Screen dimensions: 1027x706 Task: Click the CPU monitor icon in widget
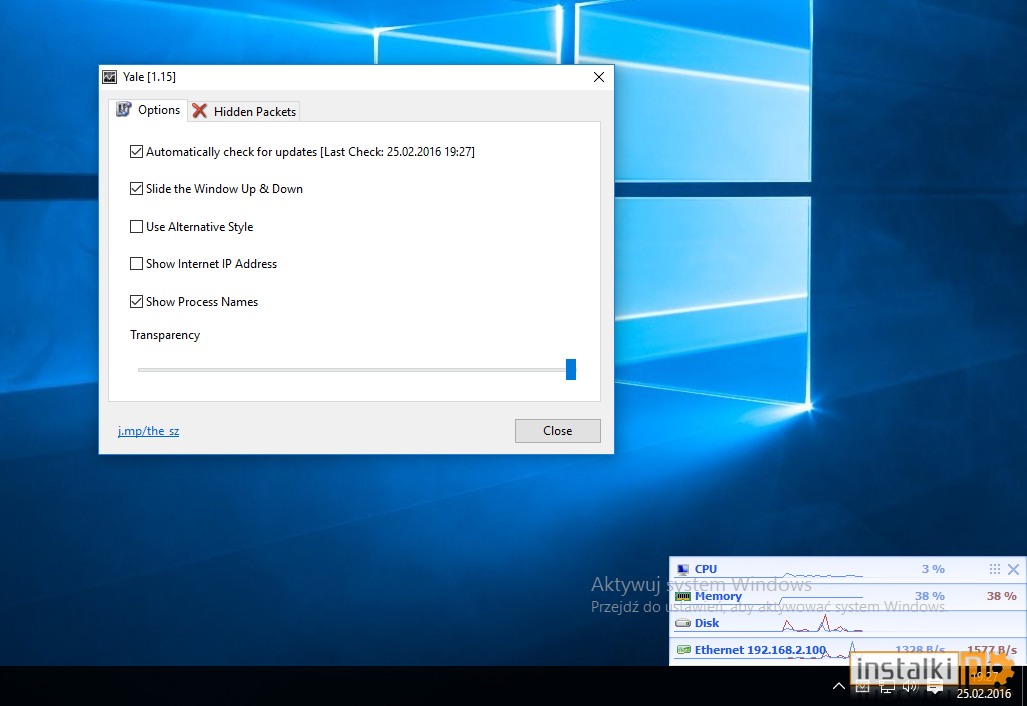coord(683,569)
